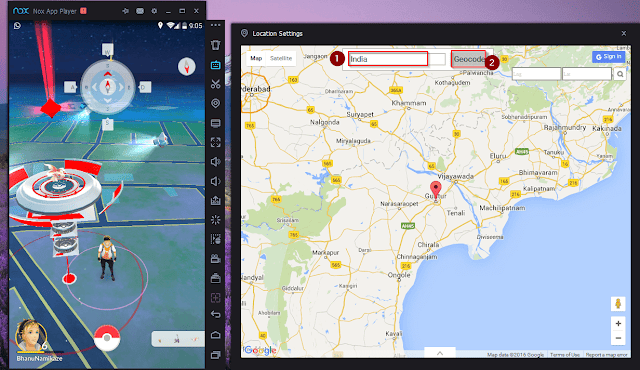Click the trash bin icon in Nox sidebar
The image size is (640, 370).
point(216,45)
